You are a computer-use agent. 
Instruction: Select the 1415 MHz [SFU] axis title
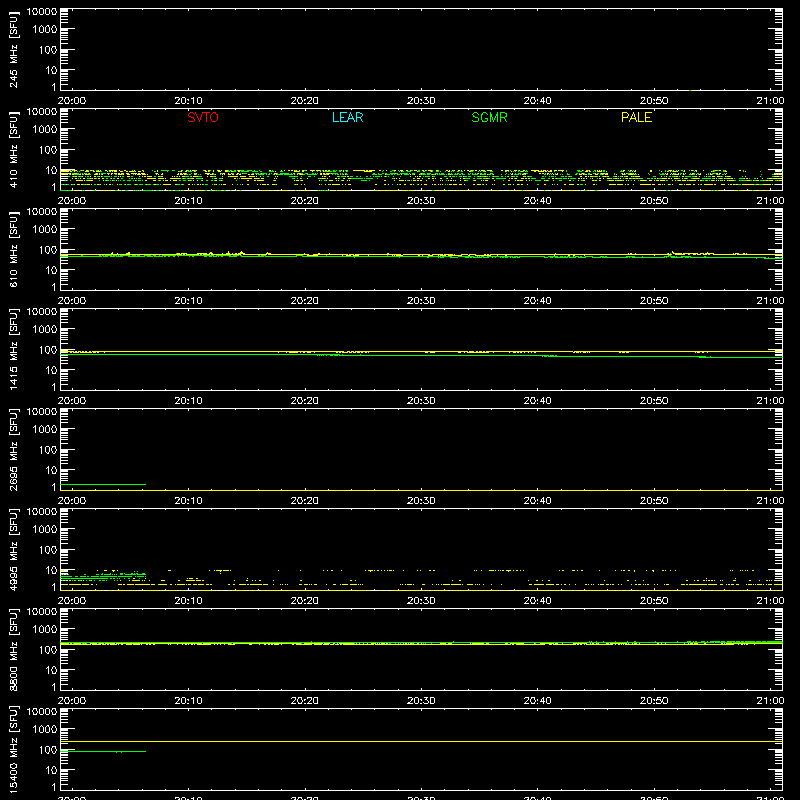click(x=13, y=349)
